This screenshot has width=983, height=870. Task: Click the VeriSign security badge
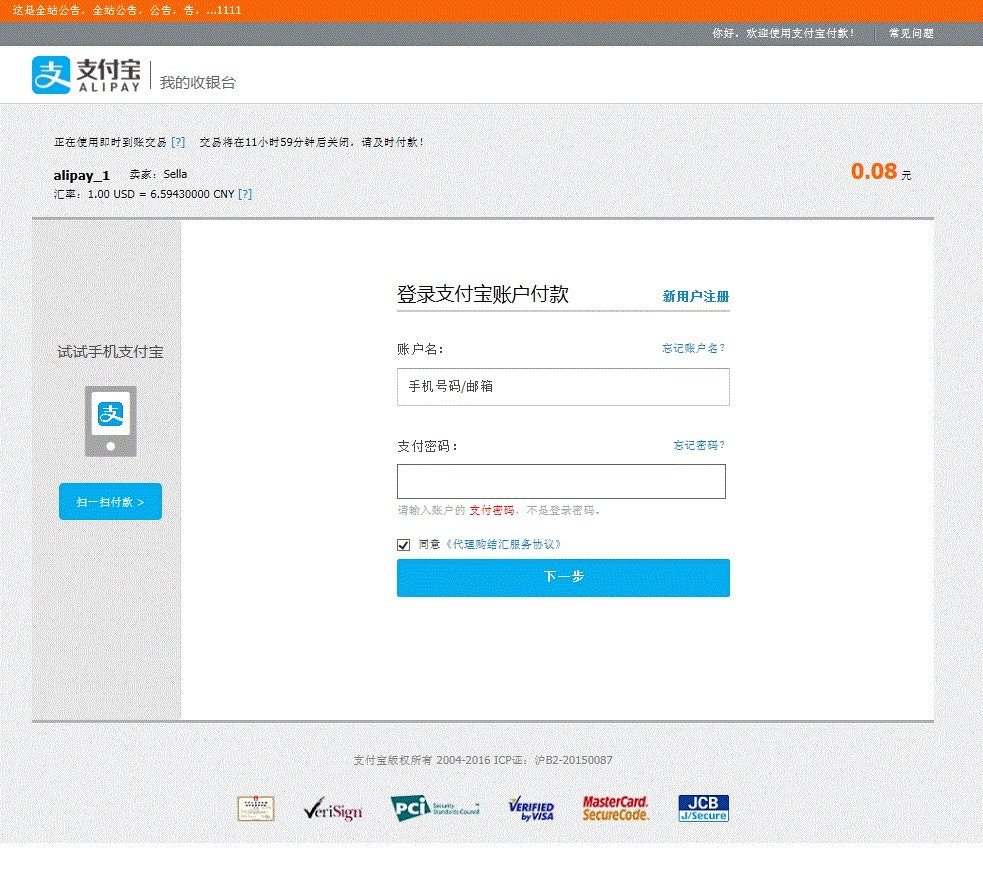pos(333,809)
